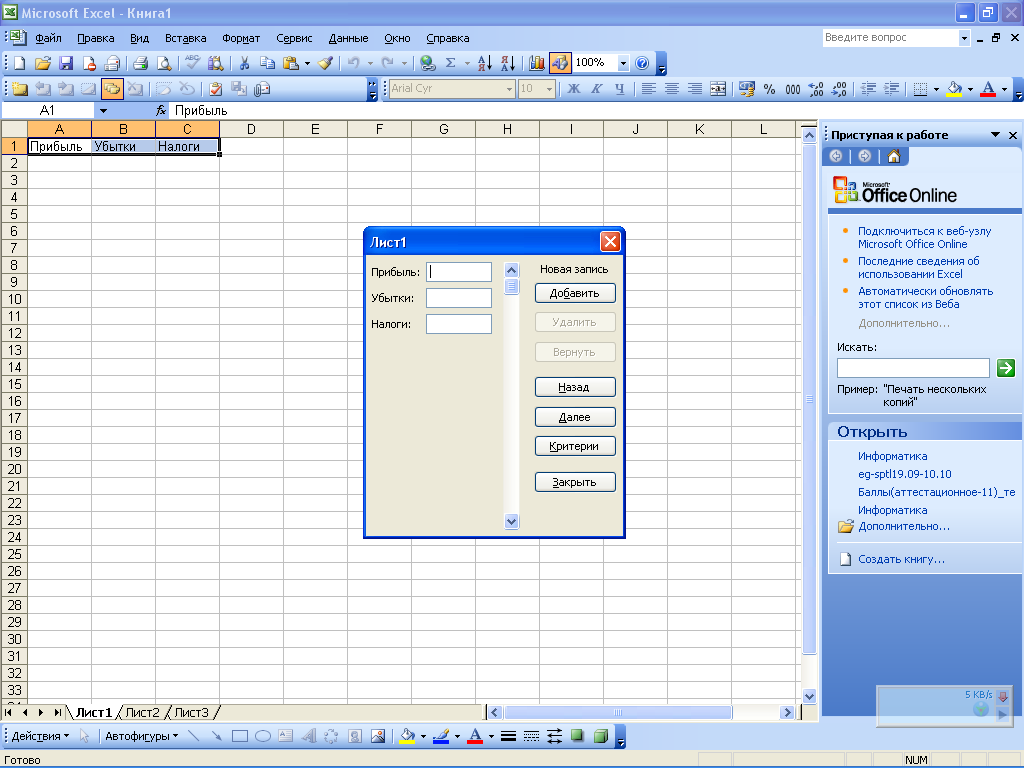Click the Currency style icon
This screenshot has width=1024, height=768.
[746, 89]
